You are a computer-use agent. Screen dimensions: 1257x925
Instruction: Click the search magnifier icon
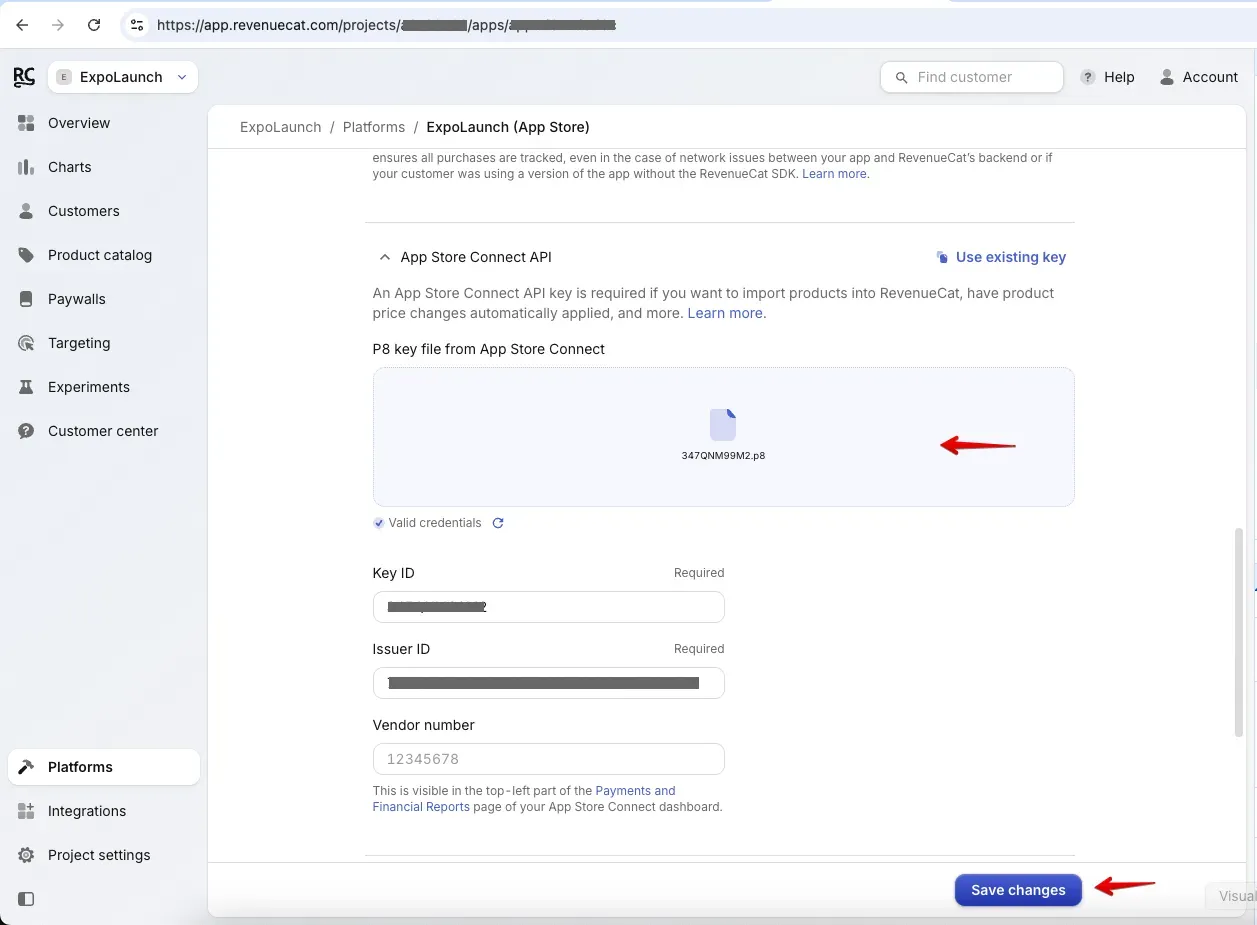pos(901,77)
